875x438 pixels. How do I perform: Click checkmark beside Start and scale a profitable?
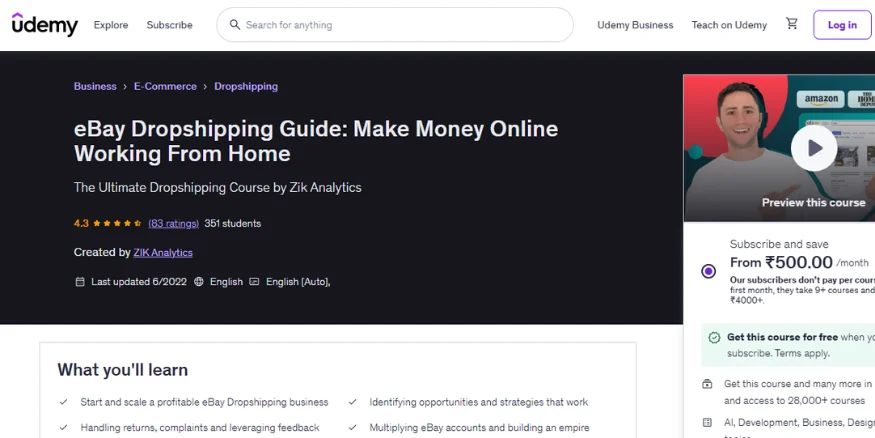click(x=64, y=402)
